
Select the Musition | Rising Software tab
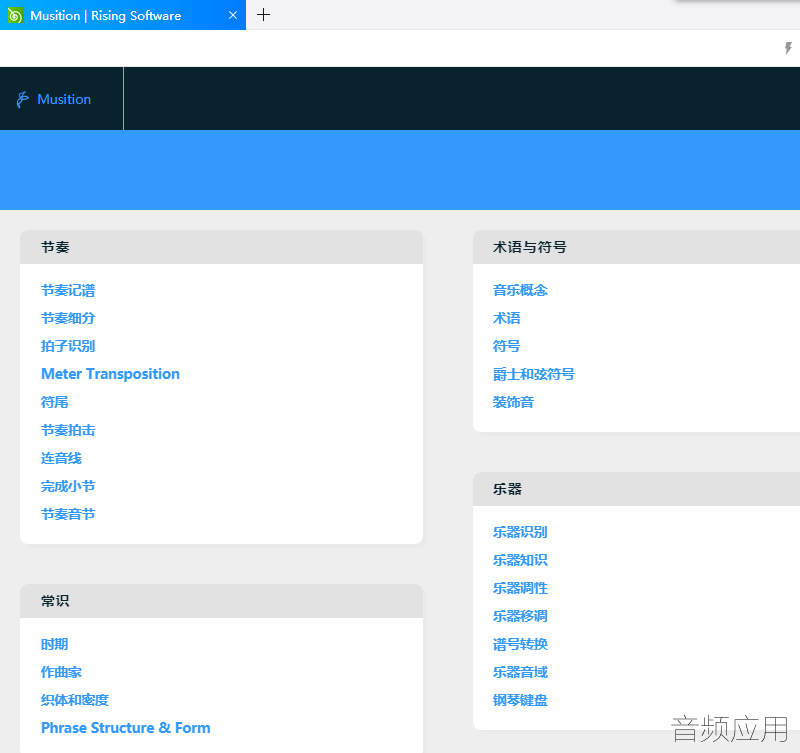click(122, 15)
